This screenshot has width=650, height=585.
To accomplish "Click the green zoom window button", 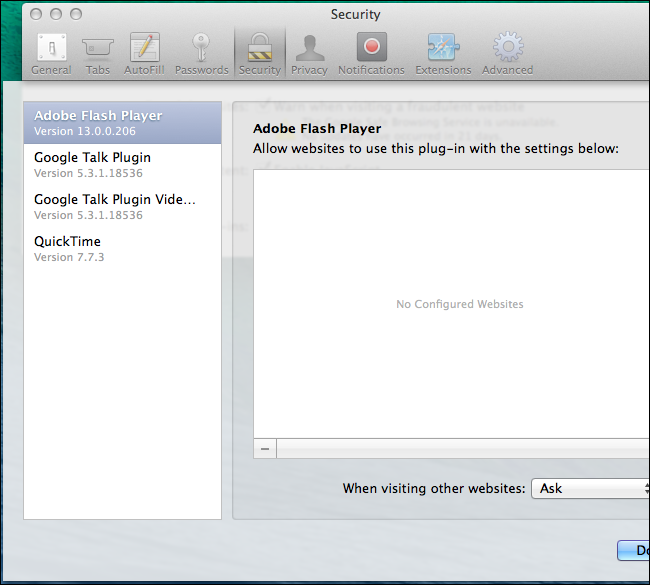I will coord(76,14).
